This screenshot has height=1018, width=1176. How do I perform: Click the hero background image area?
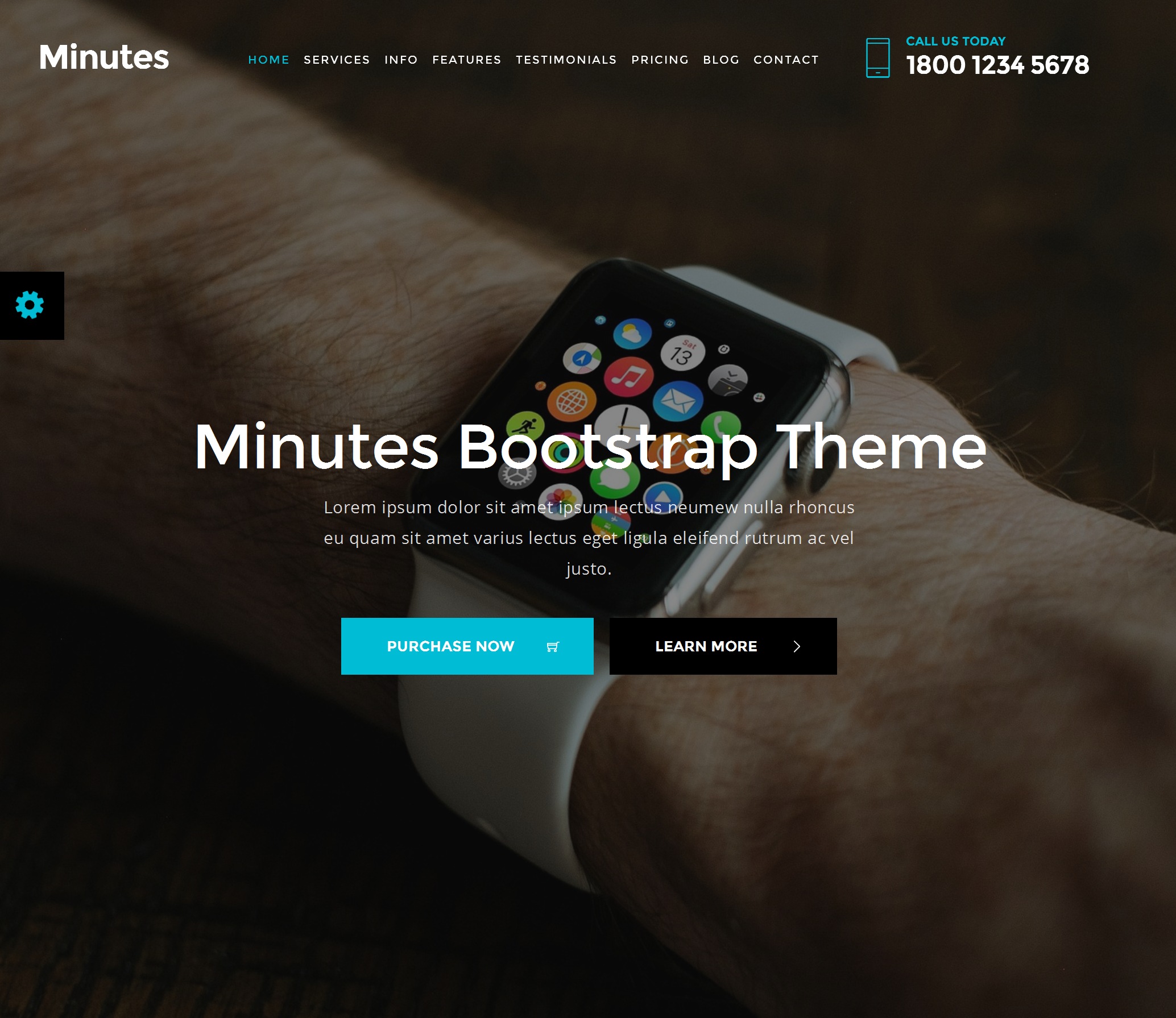(x=588, y=509)
